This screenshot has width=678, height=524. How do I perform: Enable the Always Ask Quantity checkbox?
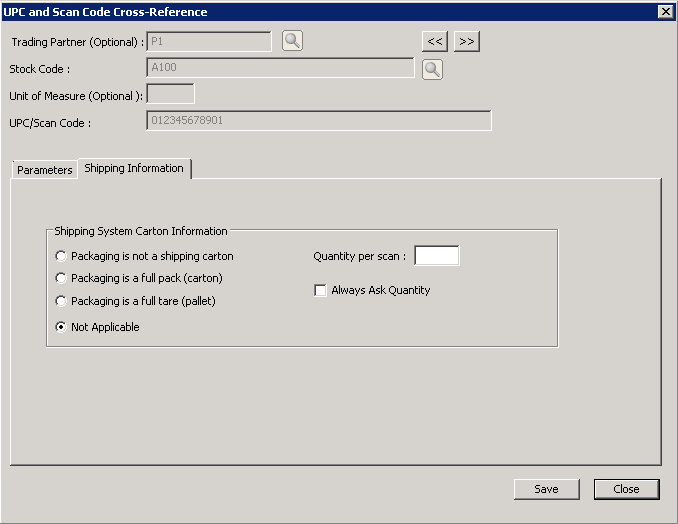[x=320, y=290]
